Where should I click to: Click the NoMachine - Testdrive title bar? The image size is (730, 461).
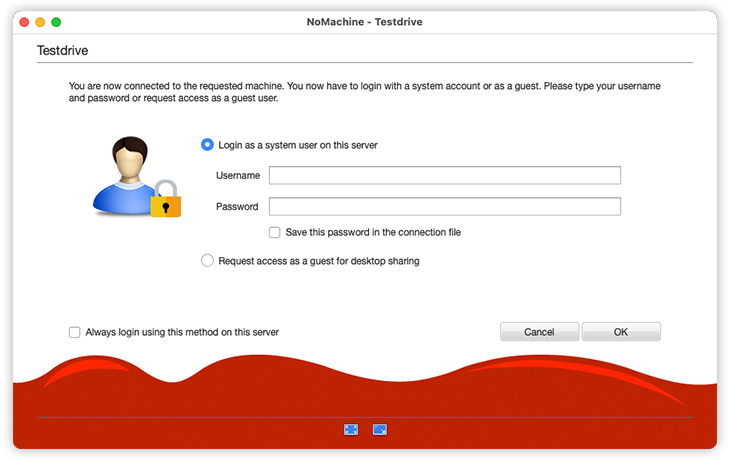coord(365,21)
